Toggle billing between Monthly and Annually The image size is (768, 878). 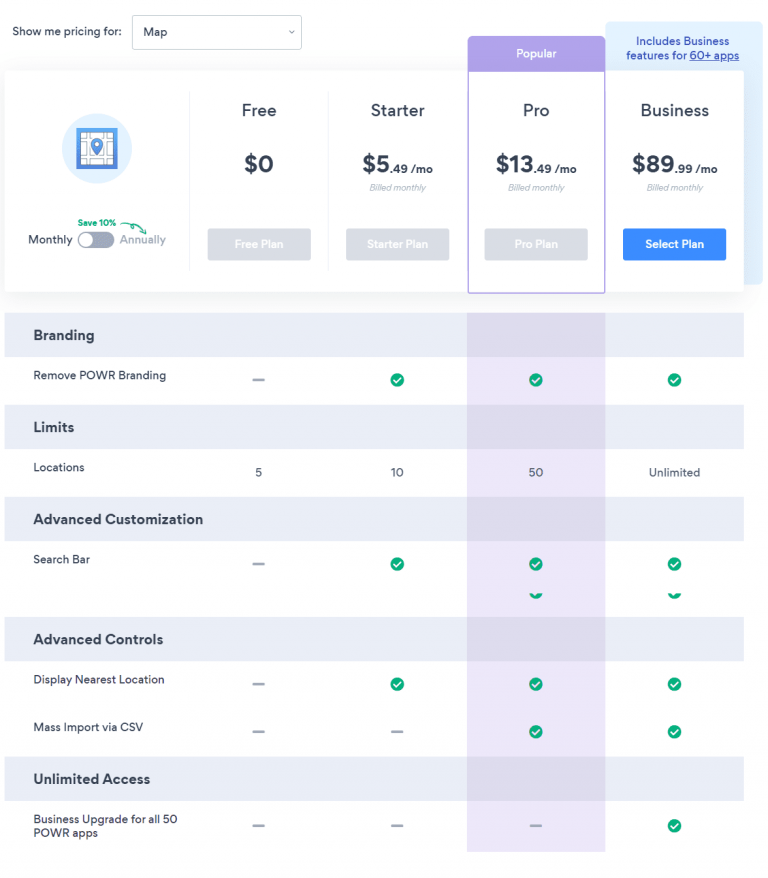96,240
